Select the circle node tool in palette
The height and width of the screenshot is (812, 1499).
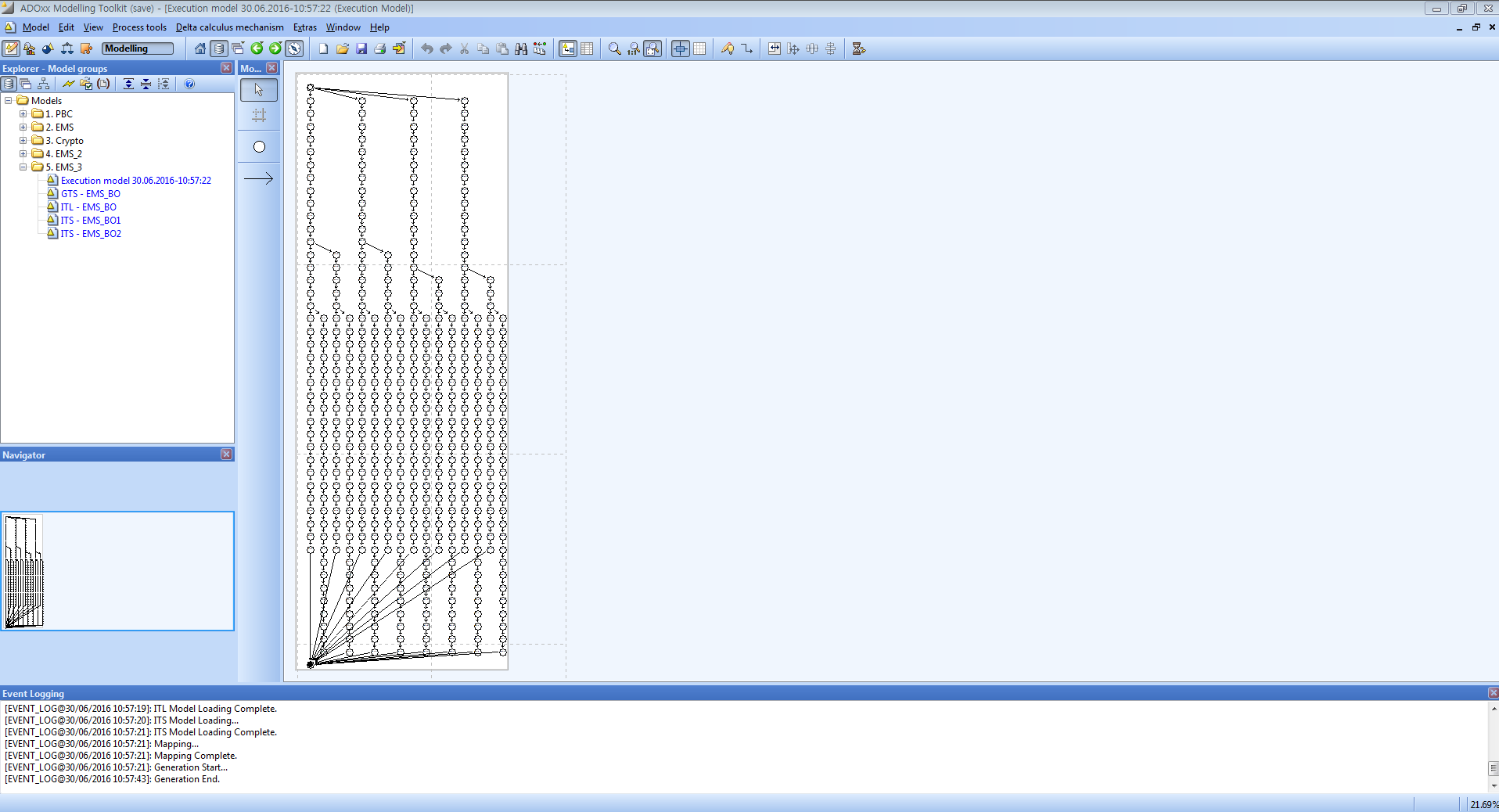pyautogui.click(x=259, y=147)
